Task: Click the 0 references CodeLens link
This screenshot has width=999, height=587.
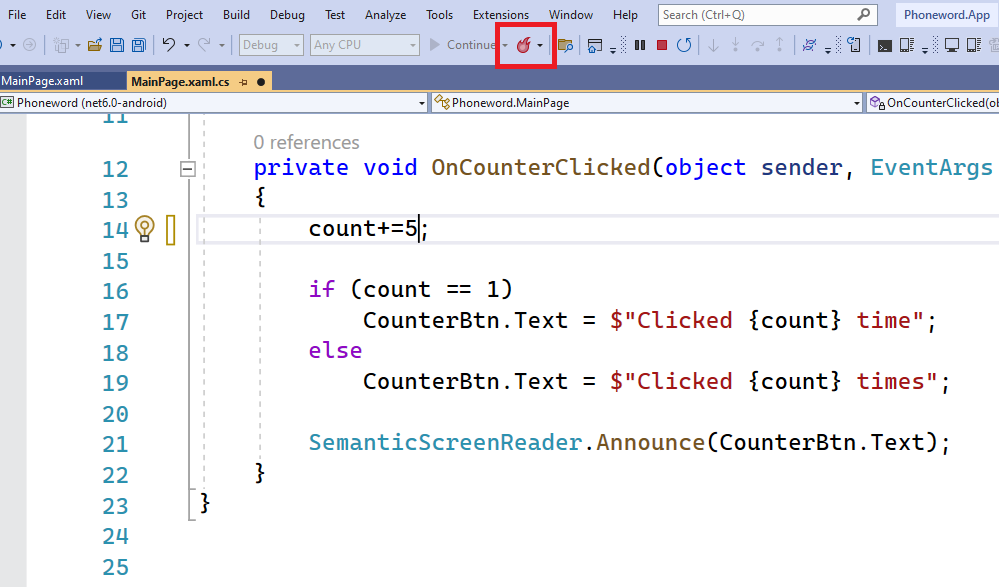Action: tap(306, 142)
